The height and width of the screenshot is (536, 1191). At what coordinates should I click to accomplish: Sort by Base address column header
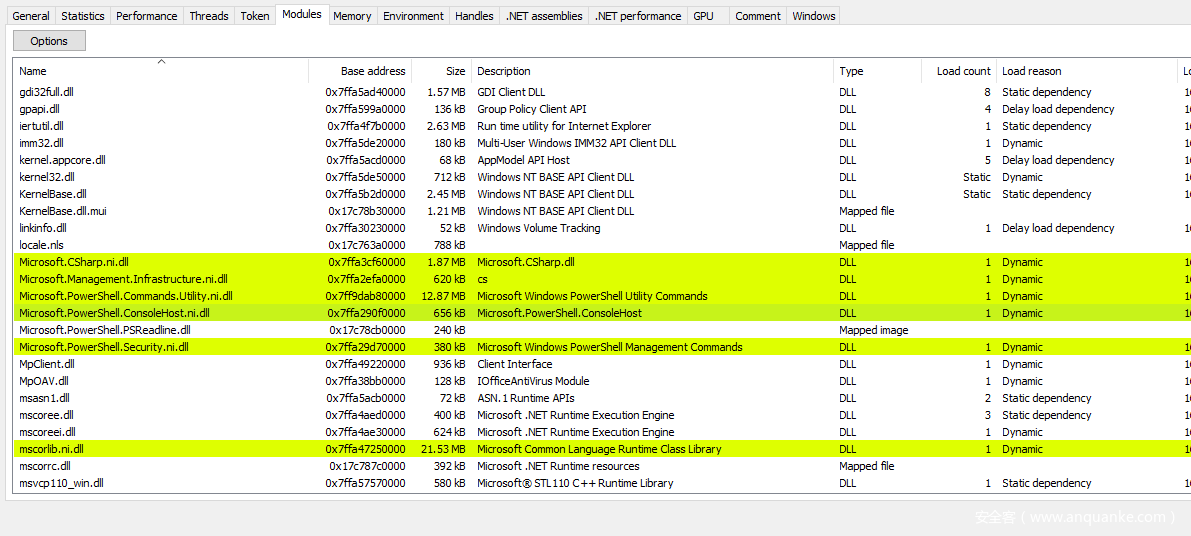pos(372,71)
